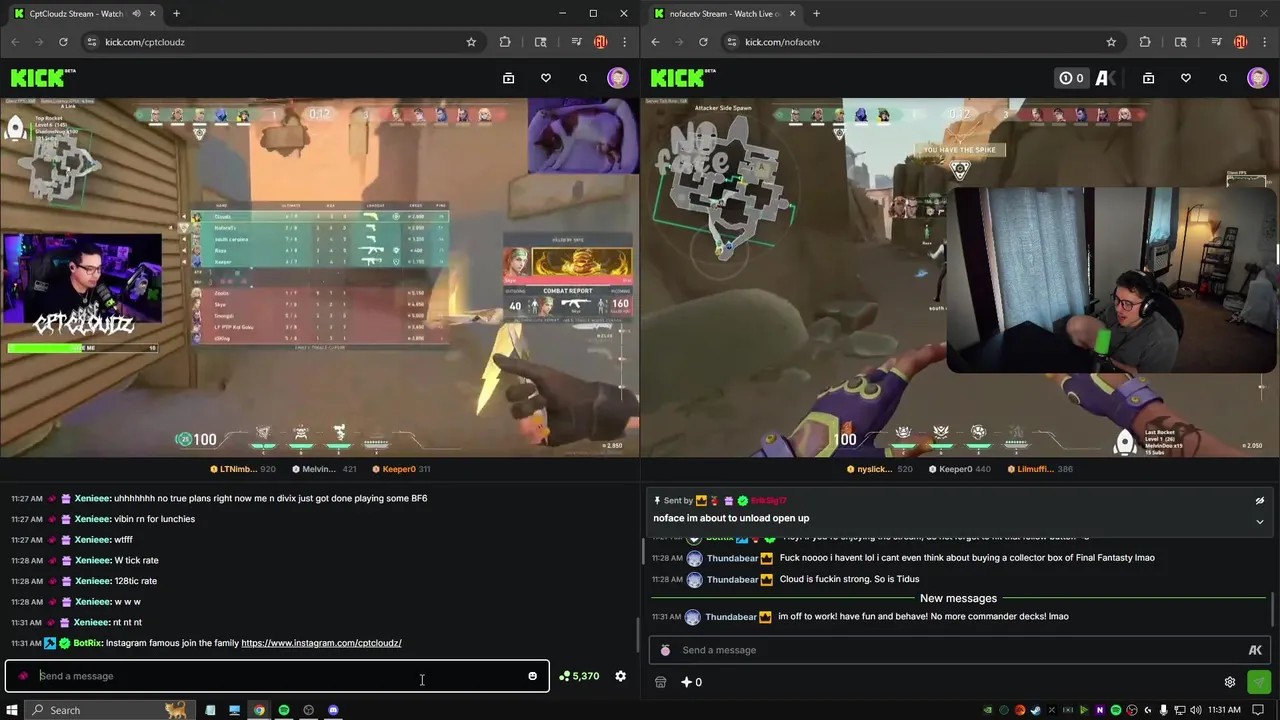
Task: Open the clips/video icon in cptcloudz window header
Action: pos(508,78)
